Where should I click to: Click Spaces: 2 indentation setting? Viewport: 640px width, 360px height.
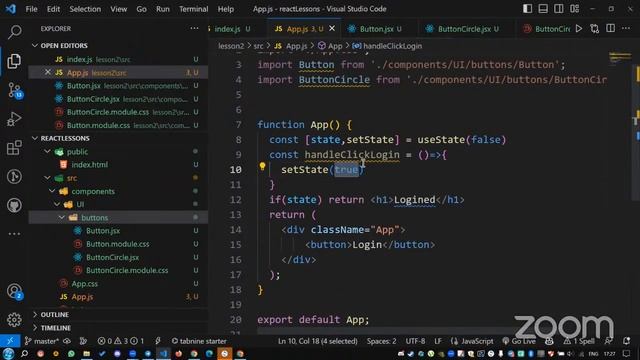[x=381, y=341]
